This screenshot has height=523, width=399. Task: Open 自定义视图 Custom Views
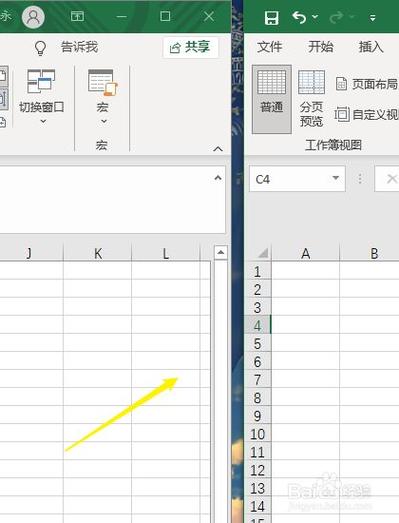(x=367, y=114)
